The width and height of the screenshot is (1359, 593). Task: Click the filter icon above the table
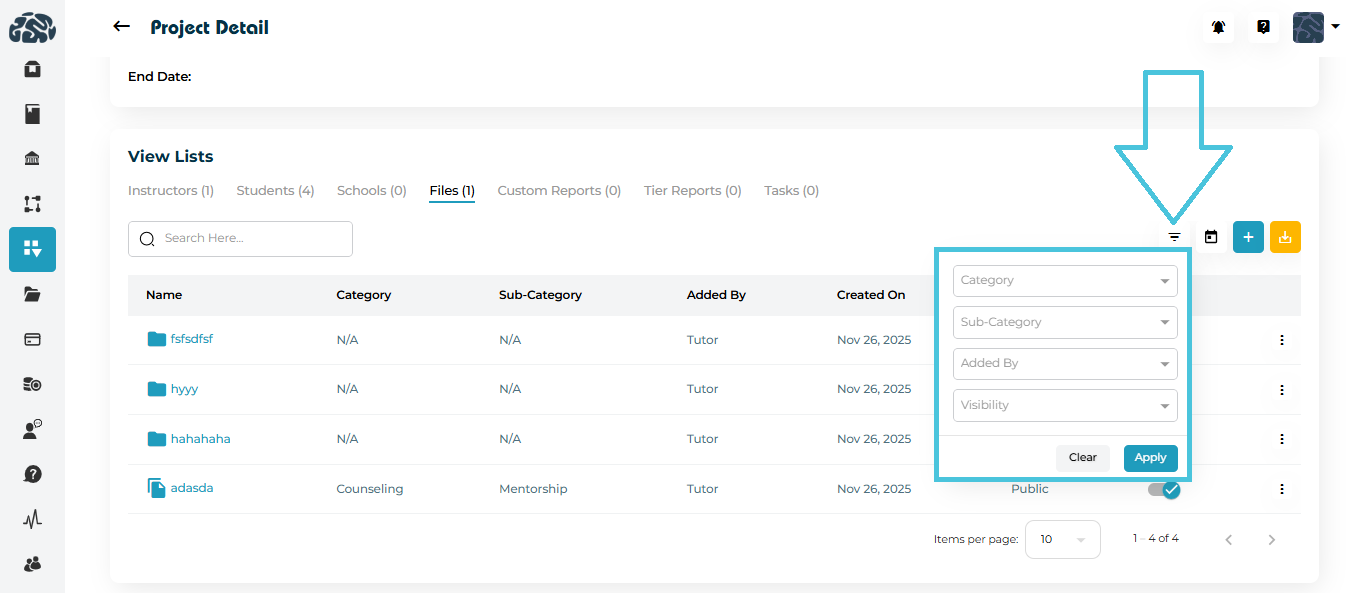1175,237
